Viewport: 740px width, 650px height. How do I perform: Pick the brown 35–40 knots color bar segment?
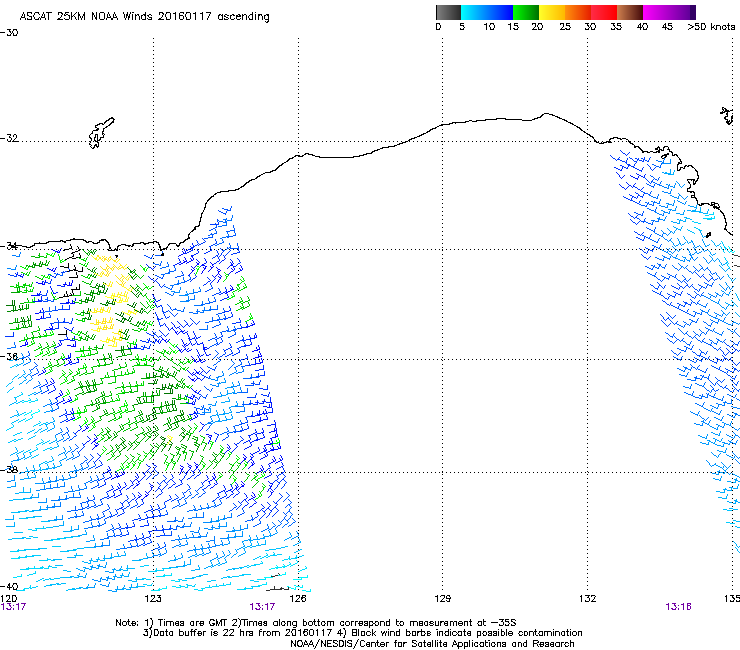[x=630, y=12]
